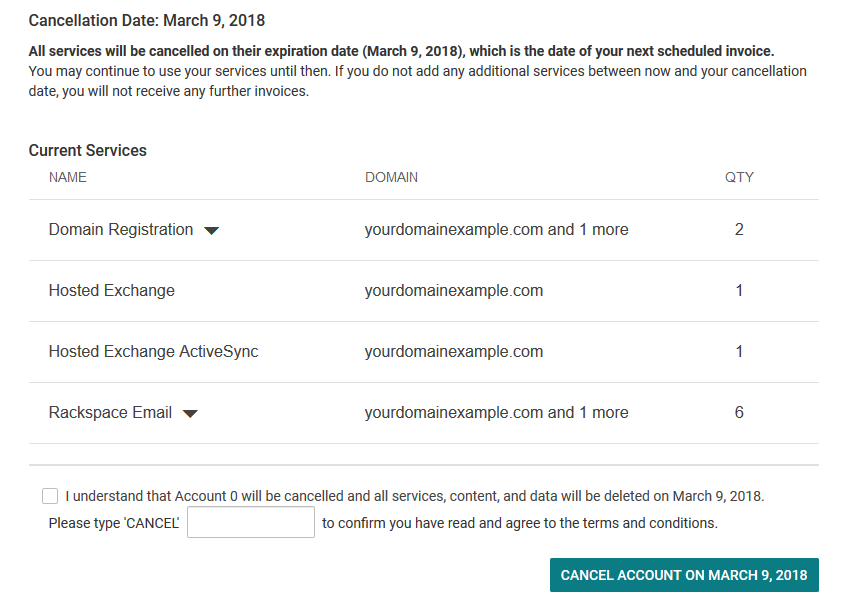The height and width of the screenshot is (598, 848).
Task: Click the QTY column header
Action: tap(739, 178)
